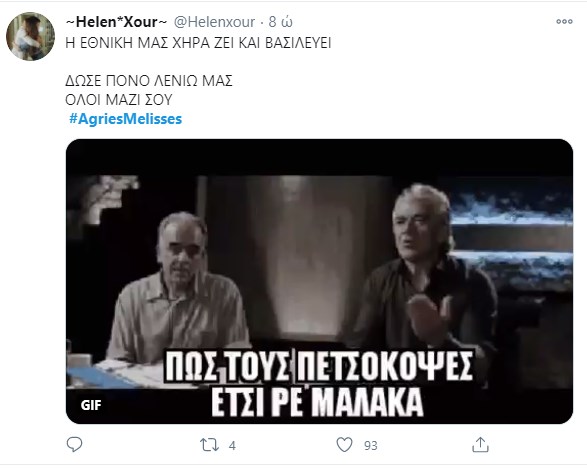The height and width of the screenshot is (469, 587).
Task: View the 93 likes count
Action: pyautogui.click(x=371, y=445)
